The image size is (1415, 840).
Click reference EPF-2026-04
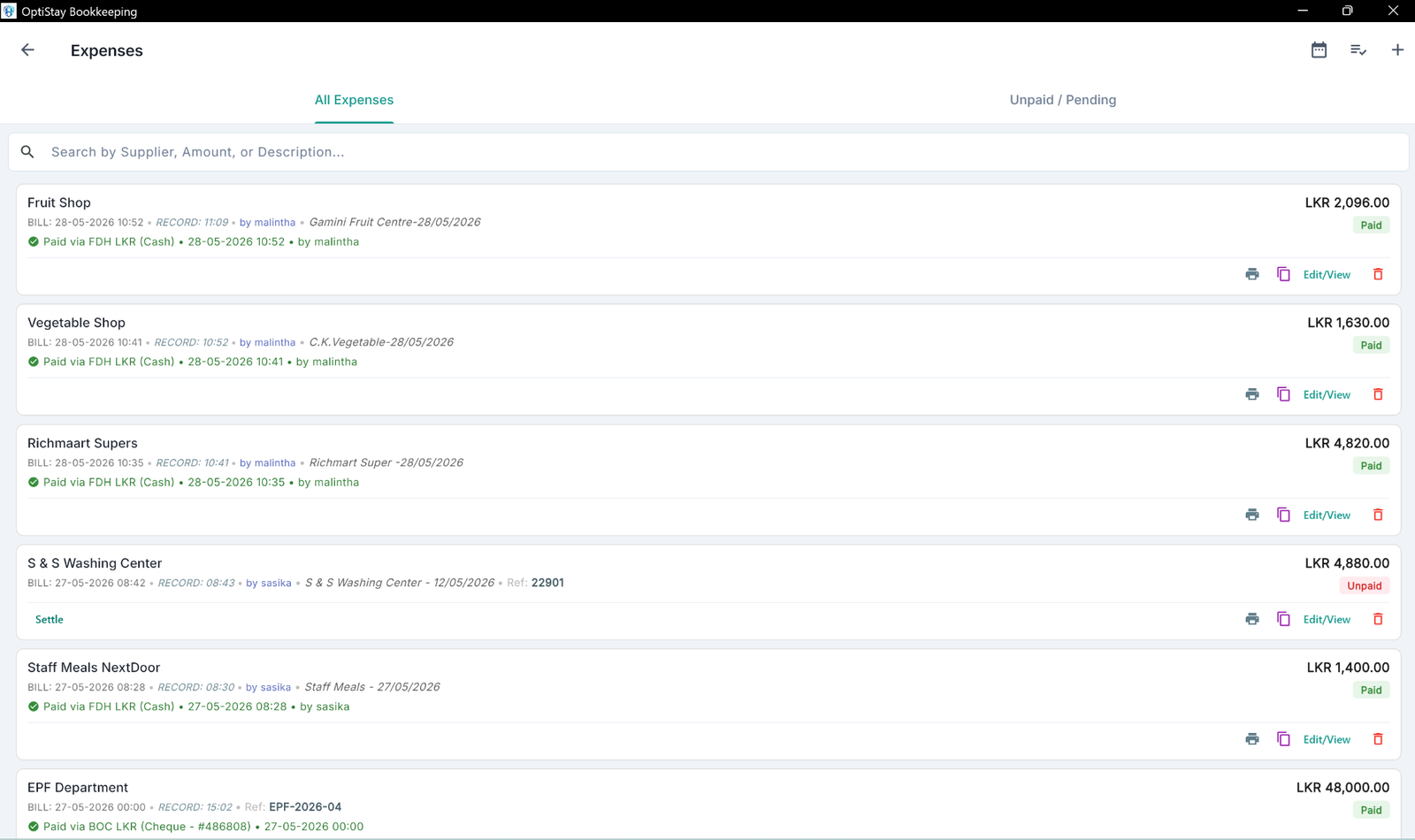coord(305,807)
